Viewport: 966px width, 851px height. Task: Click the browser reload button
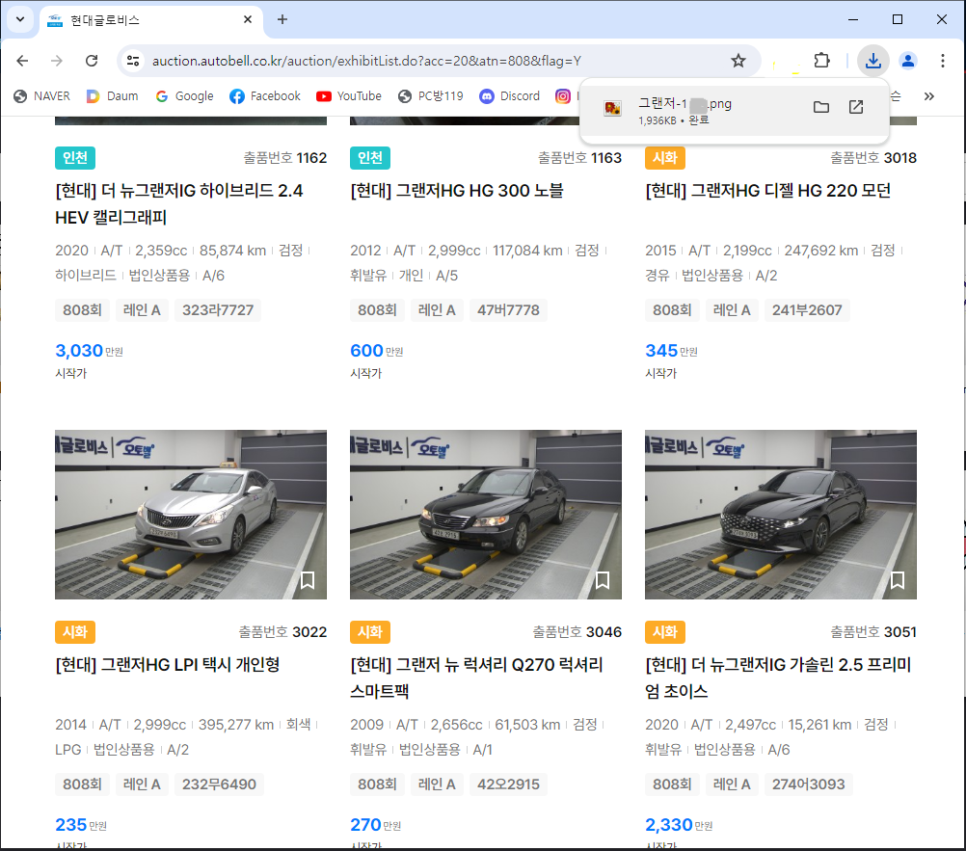tap(91, 61)
